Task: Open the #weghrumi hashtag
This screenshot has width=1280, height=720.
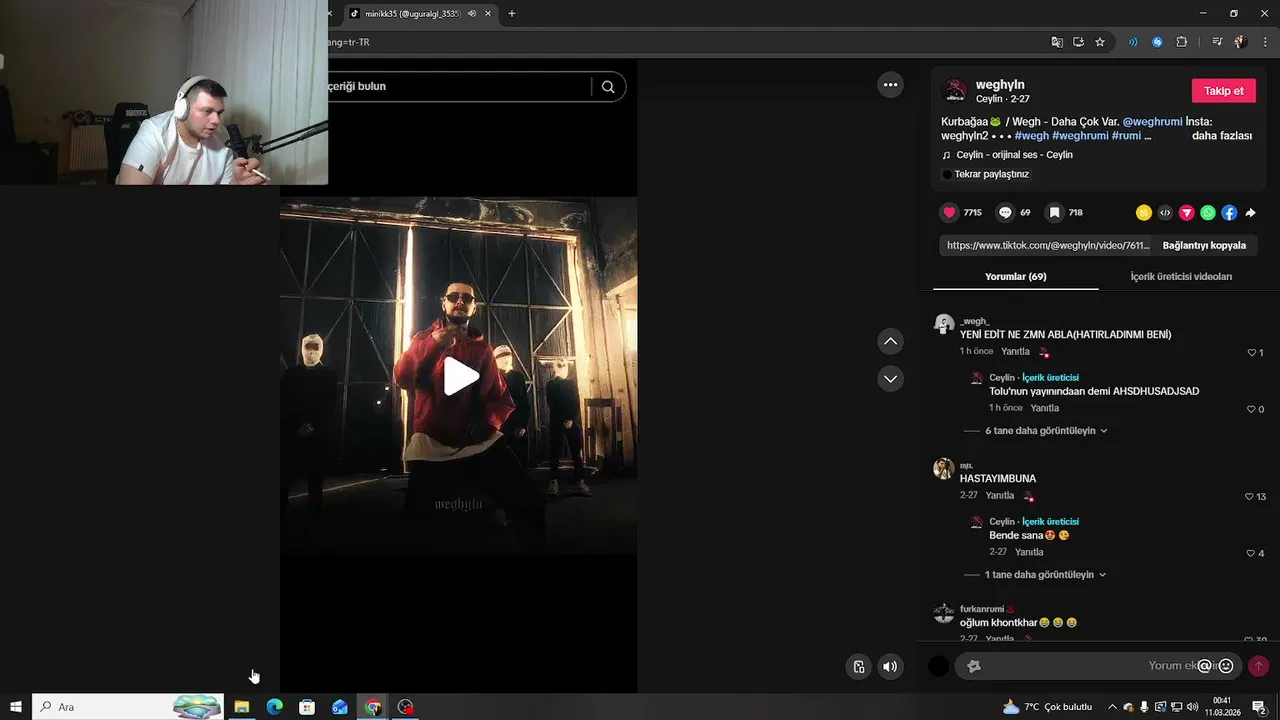Action: tap(1080, 136)
